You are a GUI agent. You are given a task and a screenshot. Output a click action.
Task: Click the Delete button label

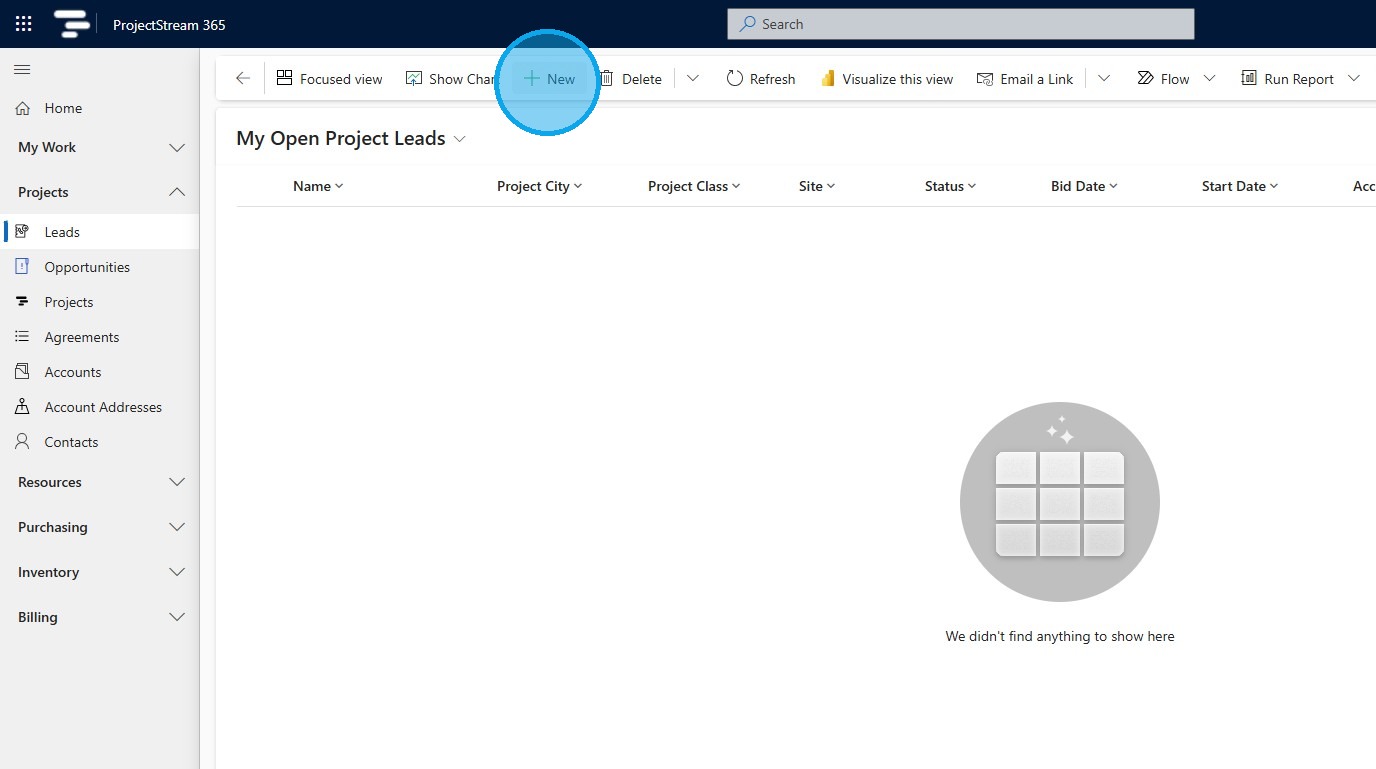coord(641,79)
